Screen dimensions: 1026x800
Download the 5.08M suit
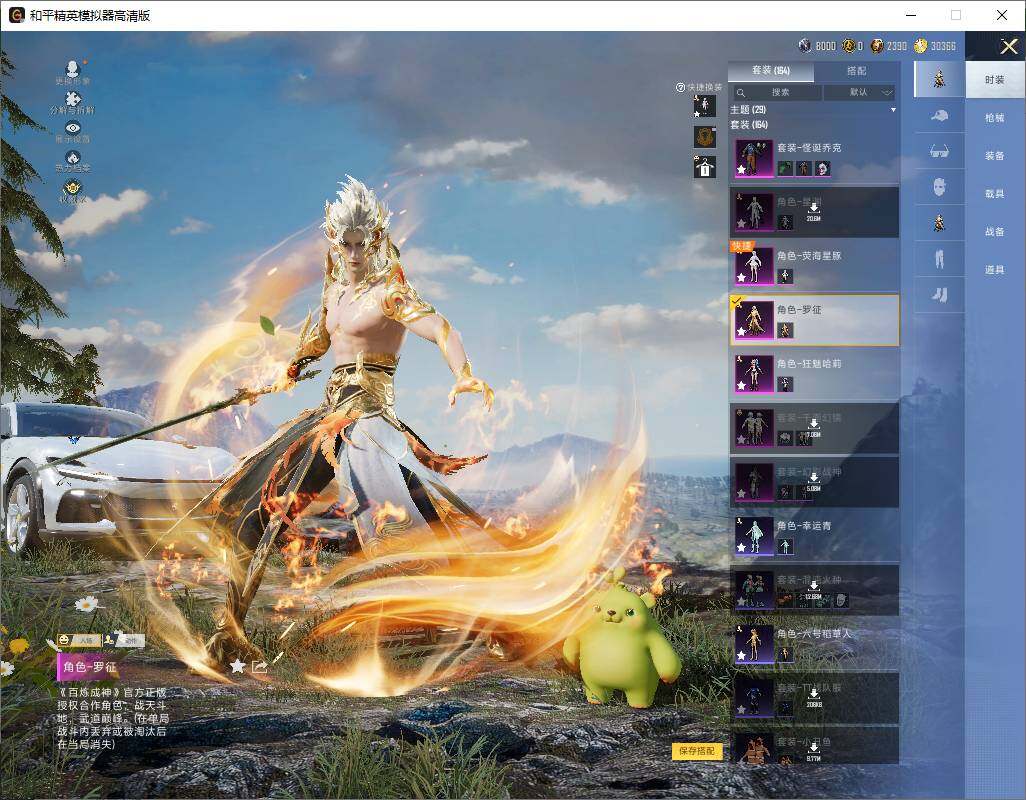813,482
